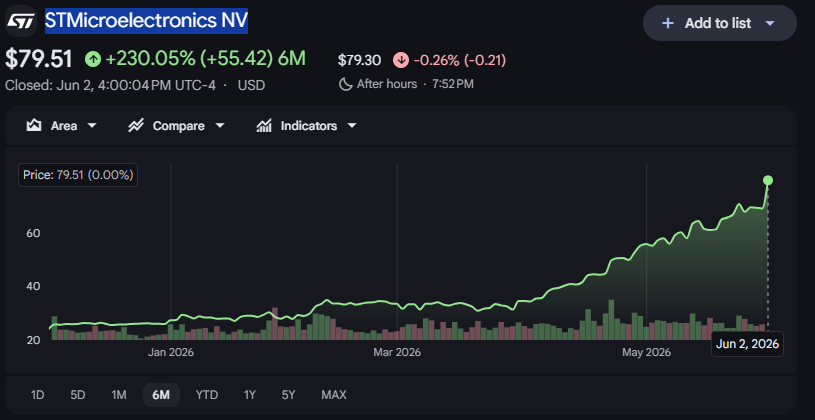
Task: Open the Add to list dropdown caret
Action: pos(770,23)
